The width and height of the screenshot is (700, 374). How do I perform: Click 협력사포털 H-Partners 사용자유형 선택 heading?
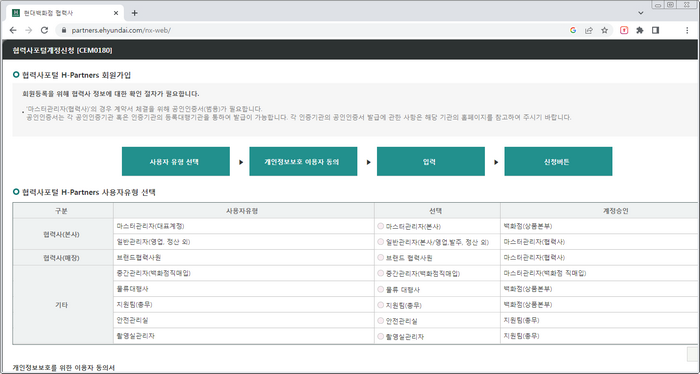89,192
